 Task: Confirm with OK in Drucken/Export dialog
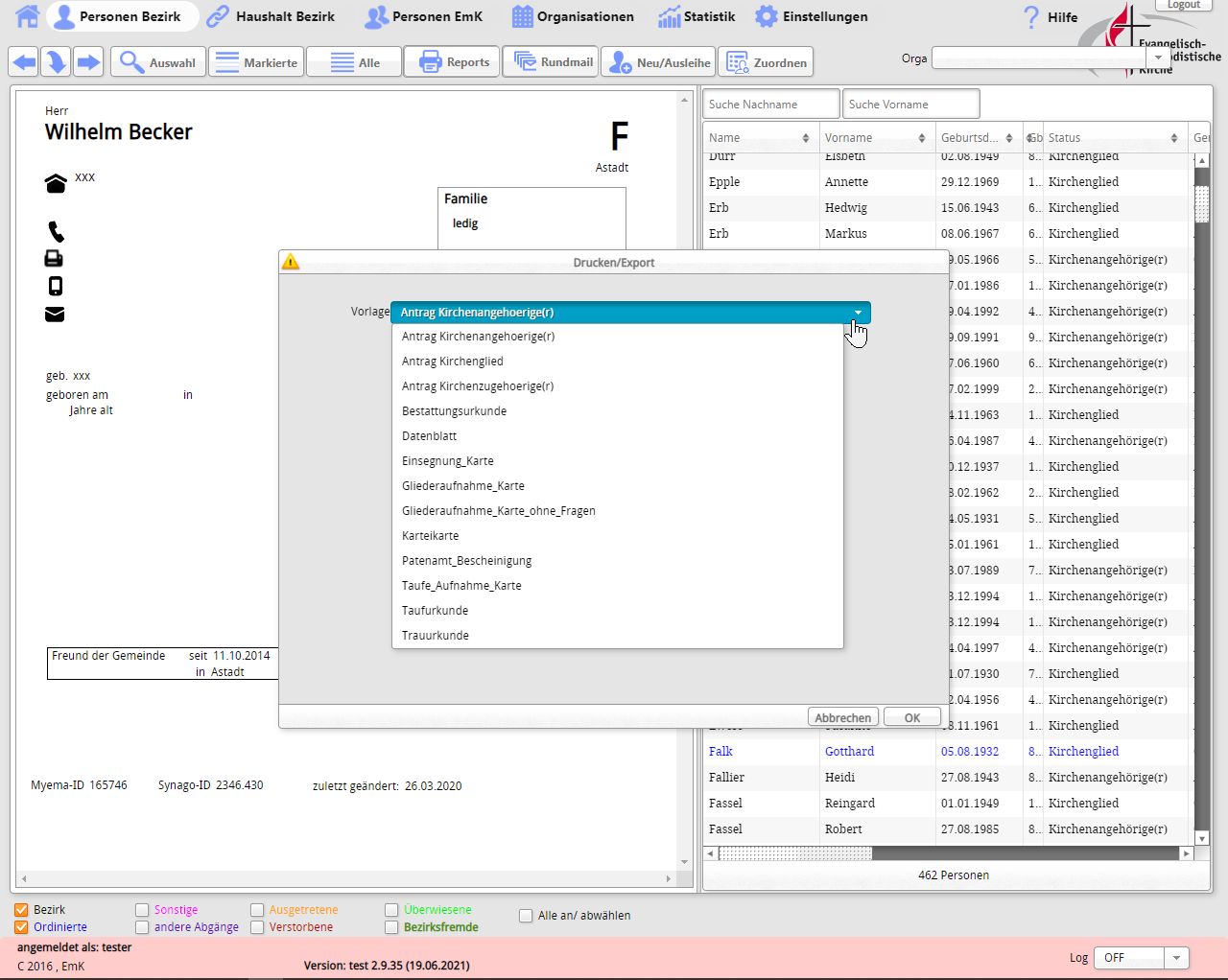coord(911,717)
